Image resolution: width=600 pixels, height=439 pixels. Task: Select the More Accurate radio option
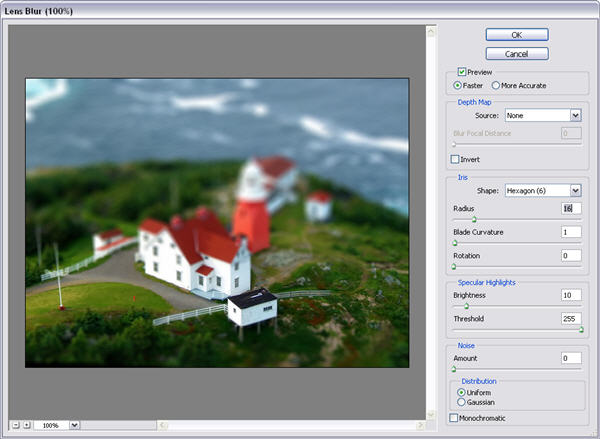click(496, 85)
